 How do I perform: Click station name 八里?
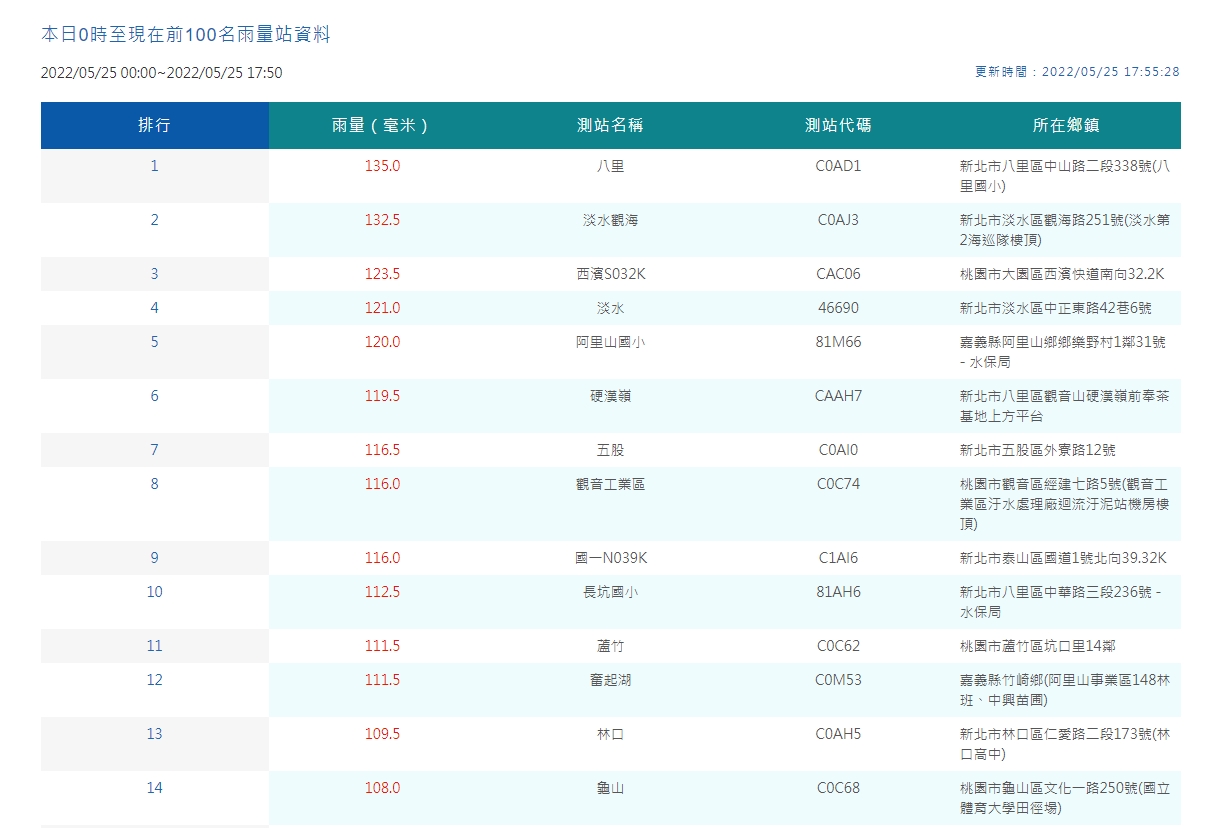point(610,166)
